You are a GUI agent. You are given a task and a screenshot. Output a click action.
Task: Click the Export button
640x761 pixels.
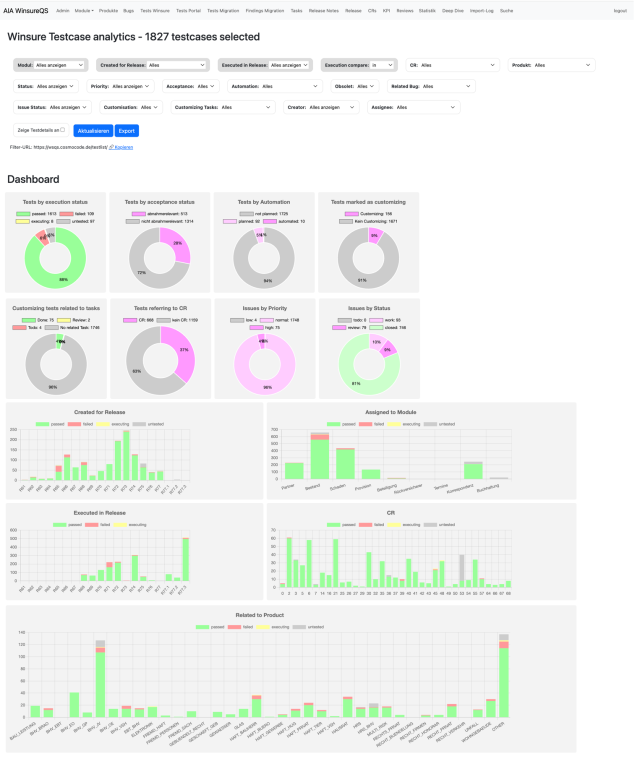point(126,130)
